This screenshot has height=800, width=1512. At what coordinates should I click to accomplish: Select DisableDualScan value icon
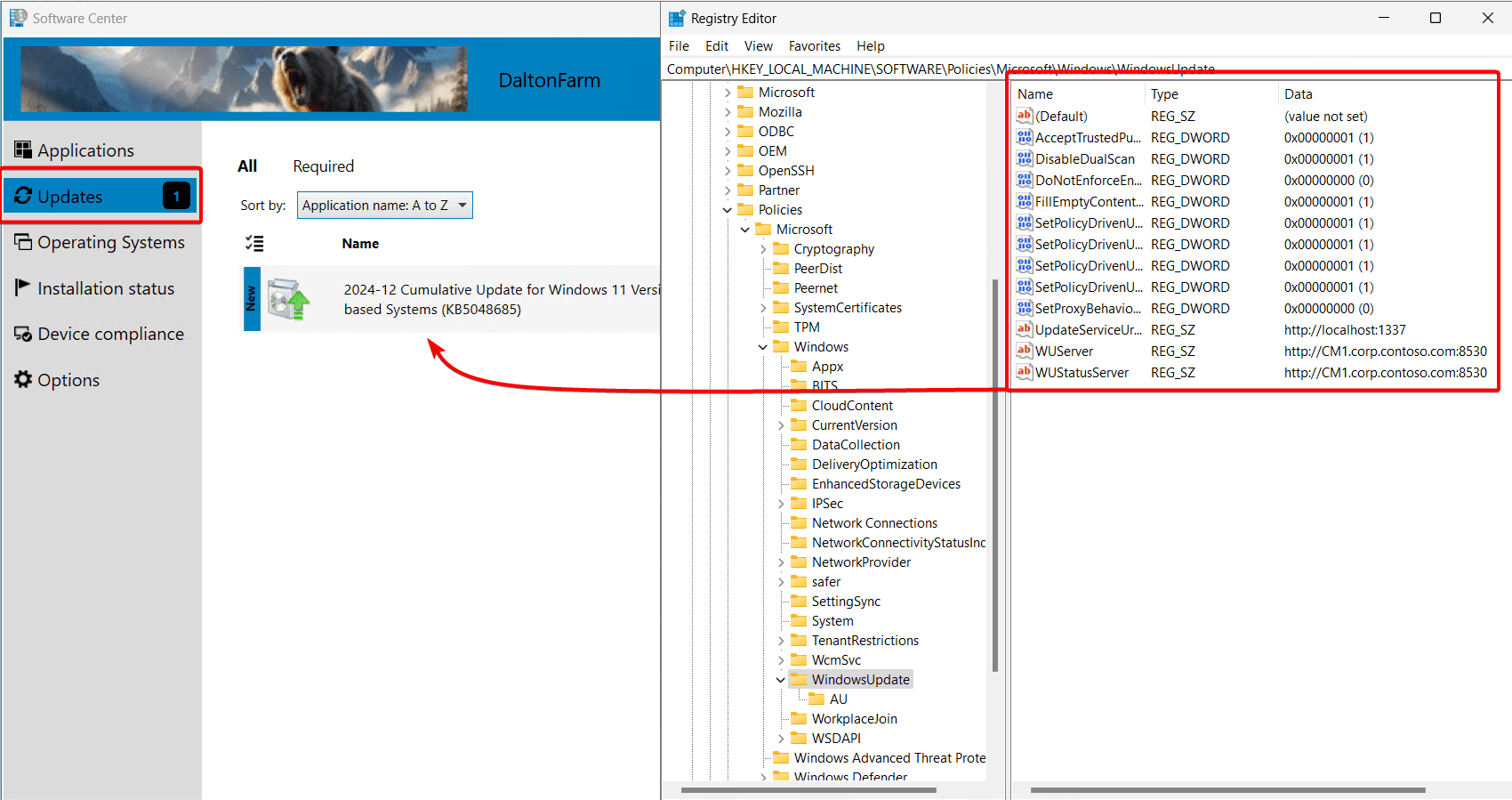pos(1025,158)
